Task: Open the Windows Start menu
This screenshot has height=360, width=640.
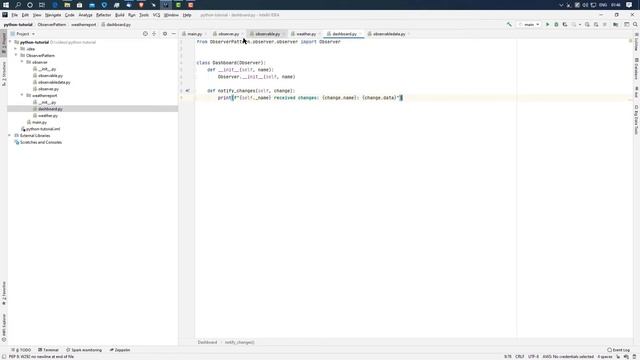Action: tap(6, 5)
